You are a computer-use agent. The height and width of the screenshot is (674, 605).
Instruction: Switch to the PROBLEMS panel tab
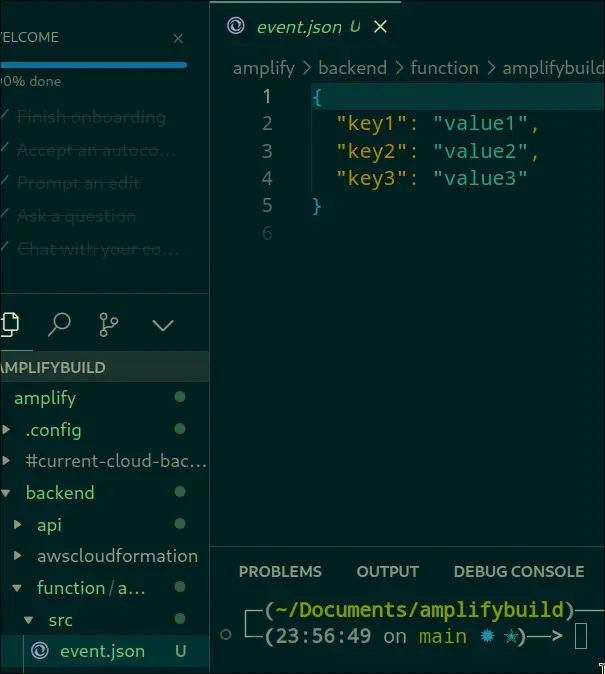tap(280, 572)
